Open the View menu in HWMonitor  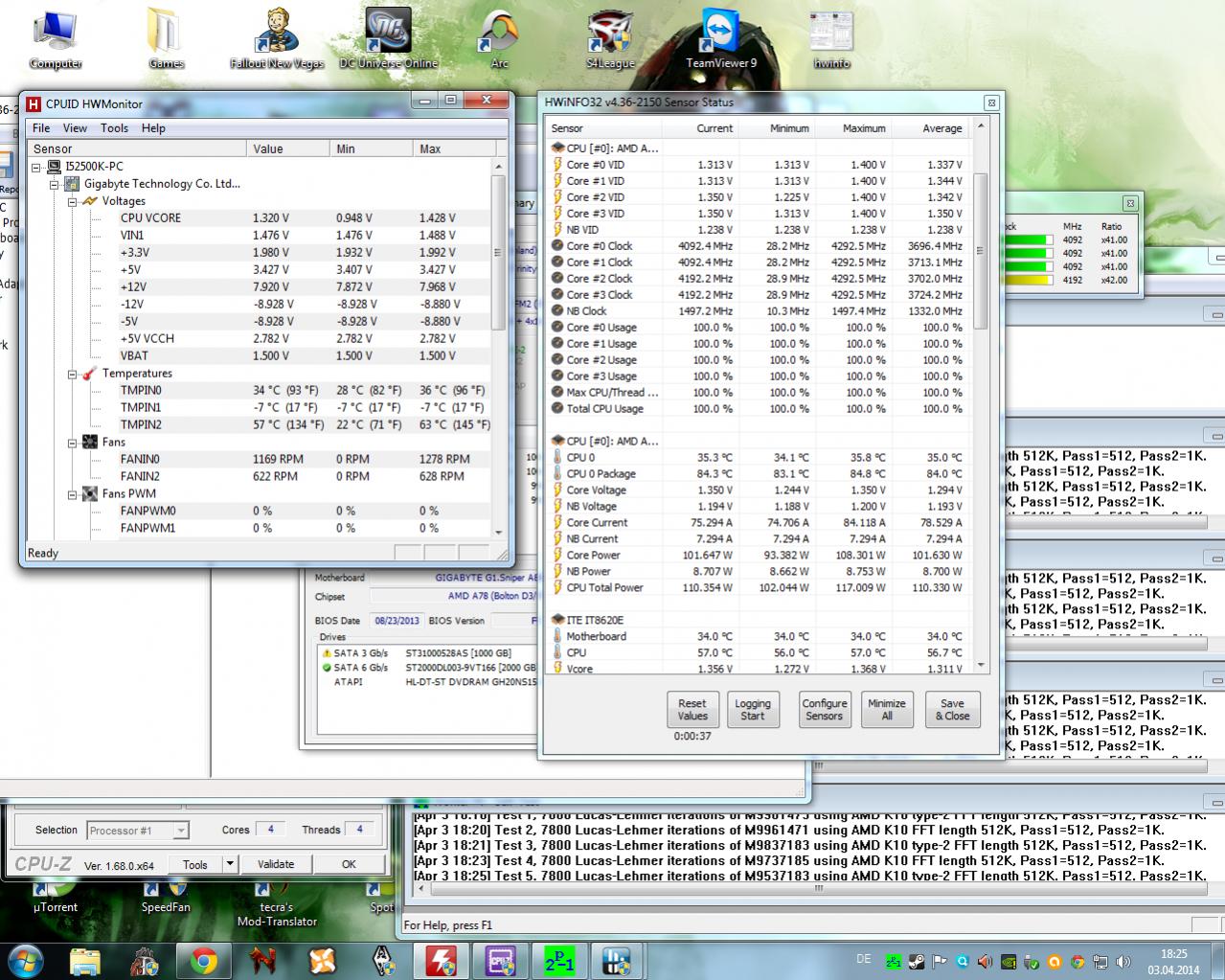[75, 127]
